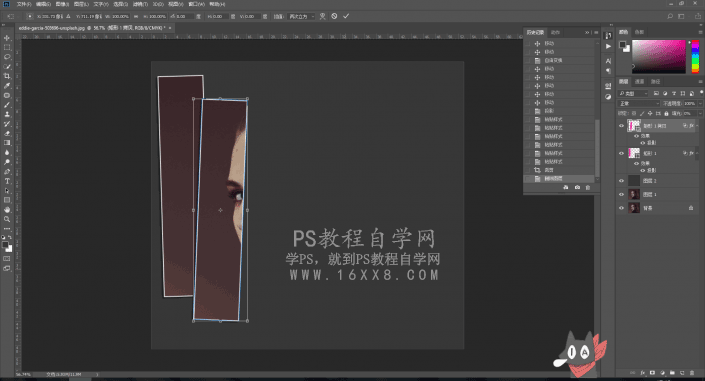
Task: Open the blend mode 正常 dropdown
Action: point(639,103)
